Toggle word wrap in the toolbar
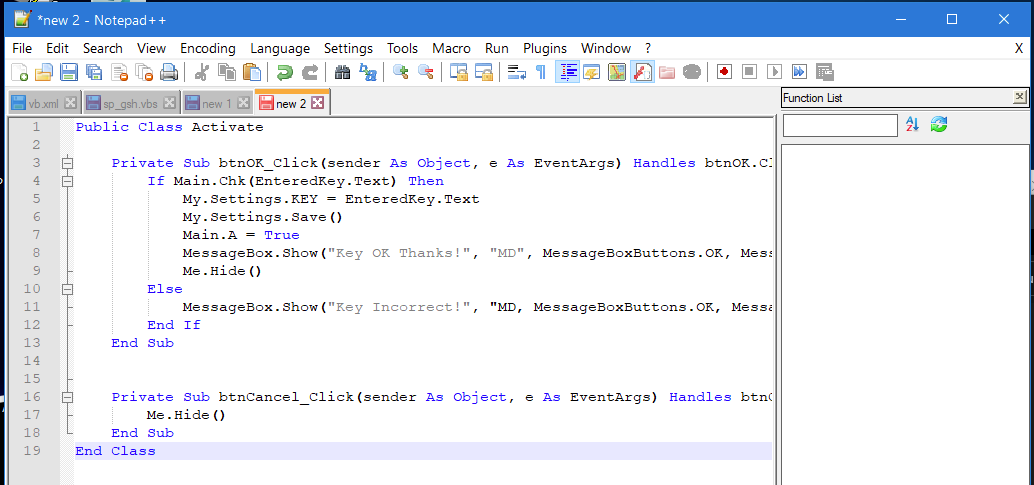 [517, 72]
